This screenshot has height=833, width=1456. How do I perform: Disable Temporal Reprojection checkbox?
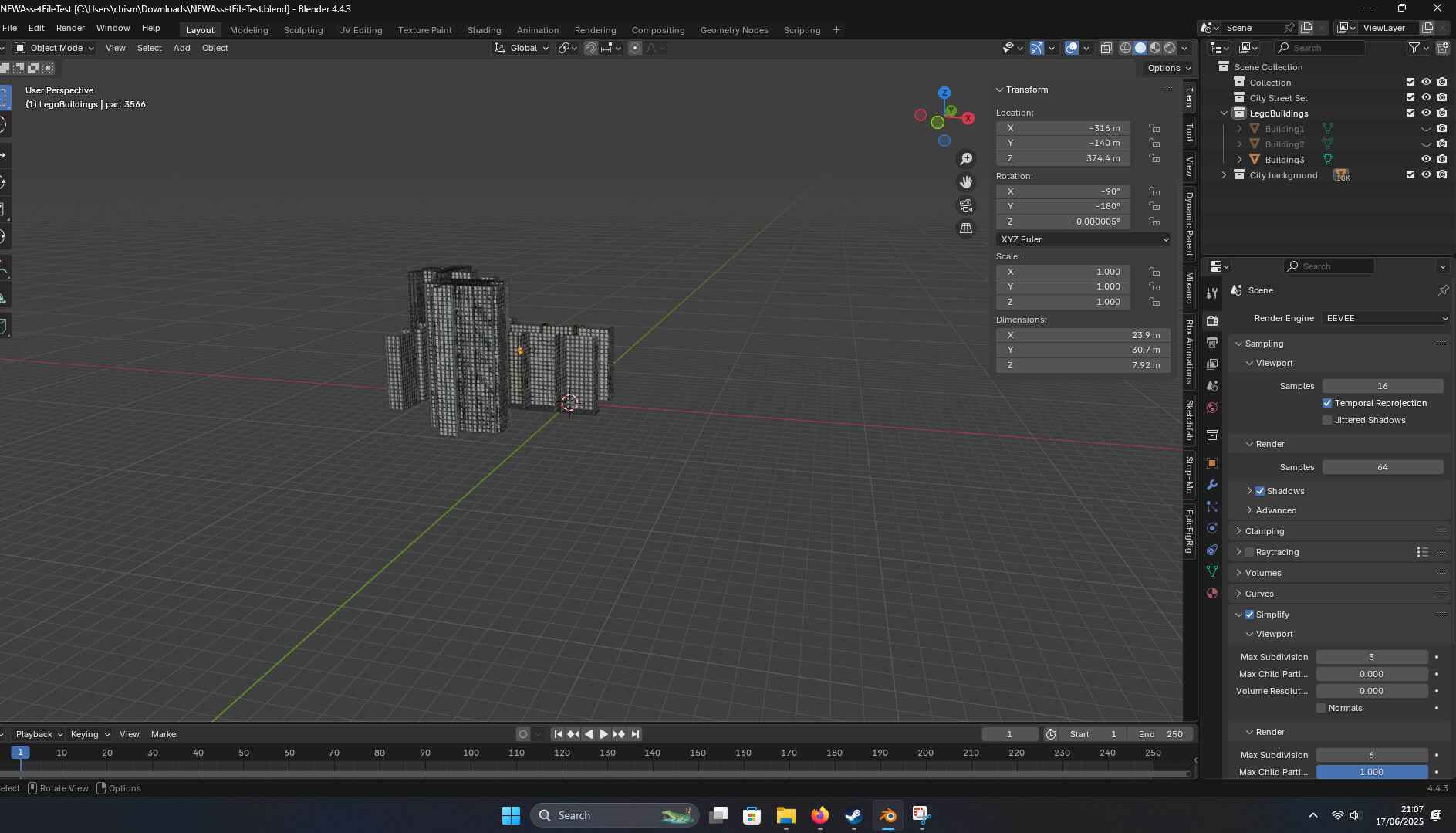click(x=1327, y=403)
